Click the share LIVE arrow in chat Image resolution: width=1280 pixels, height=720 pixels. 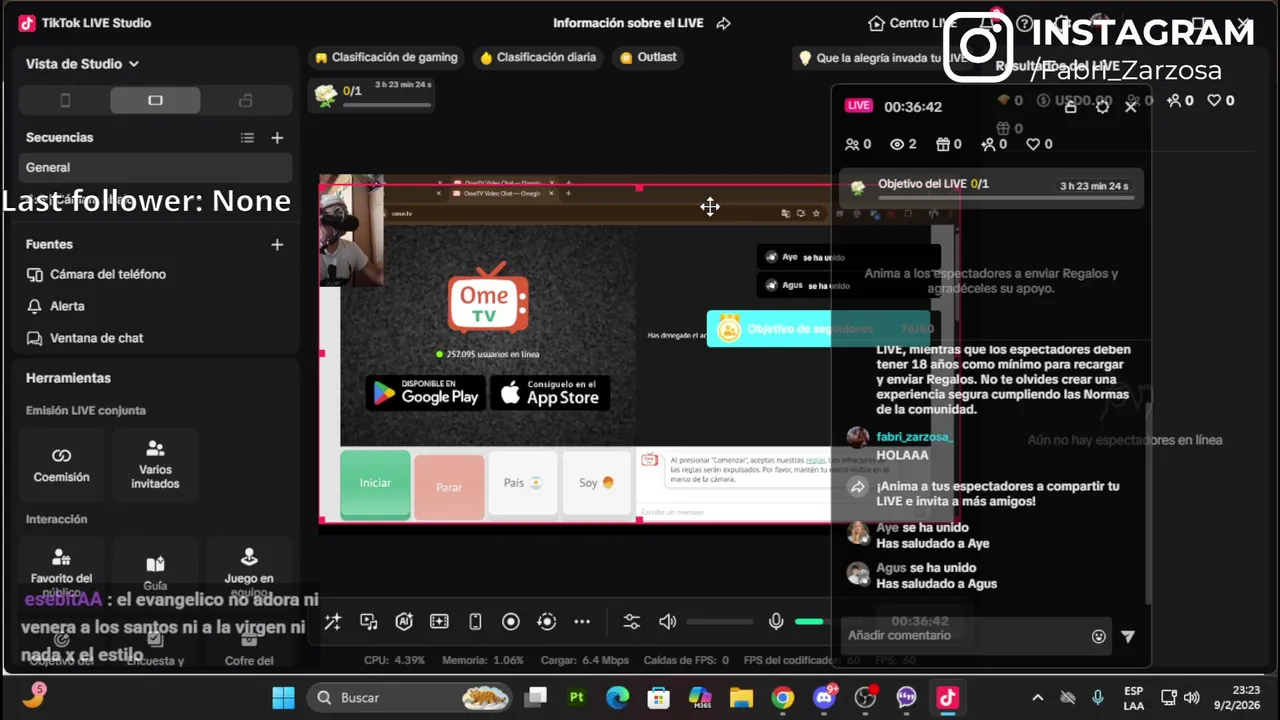[x=858, y=487]
